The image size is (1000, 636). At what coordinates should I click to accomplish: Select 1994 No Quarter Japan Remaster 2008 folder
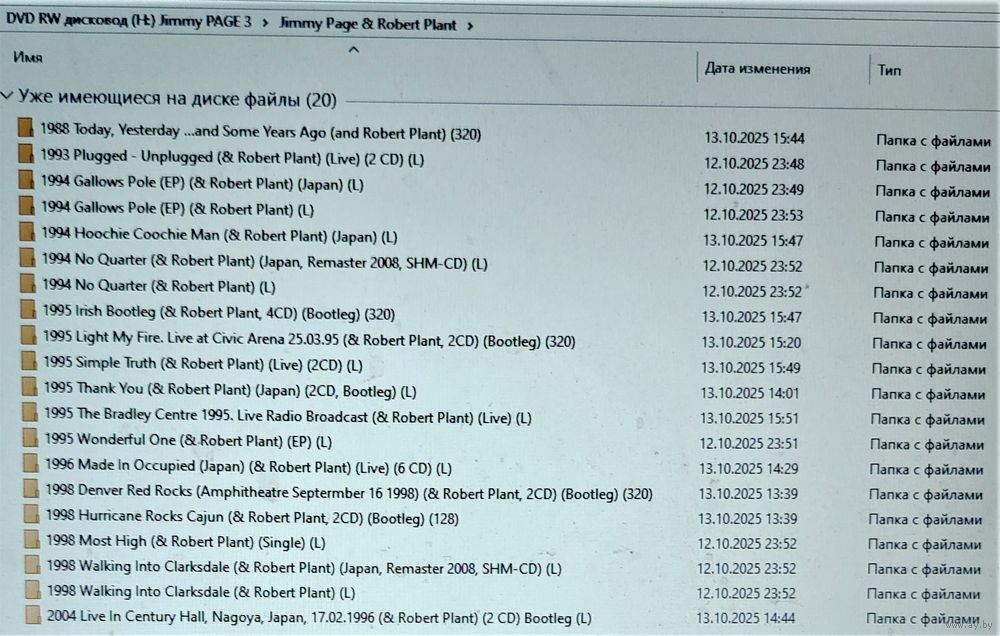coord(264,263)
